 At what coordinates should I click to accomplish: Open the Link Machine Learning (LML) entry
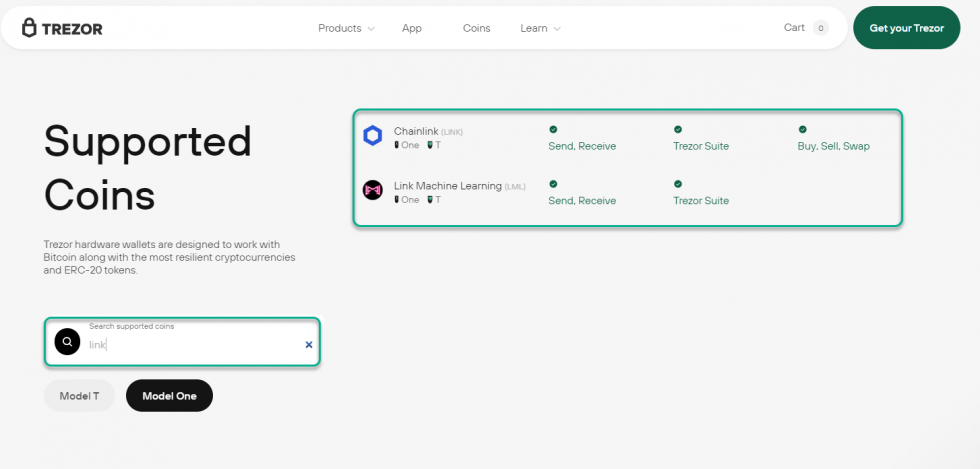coord(459,186)
